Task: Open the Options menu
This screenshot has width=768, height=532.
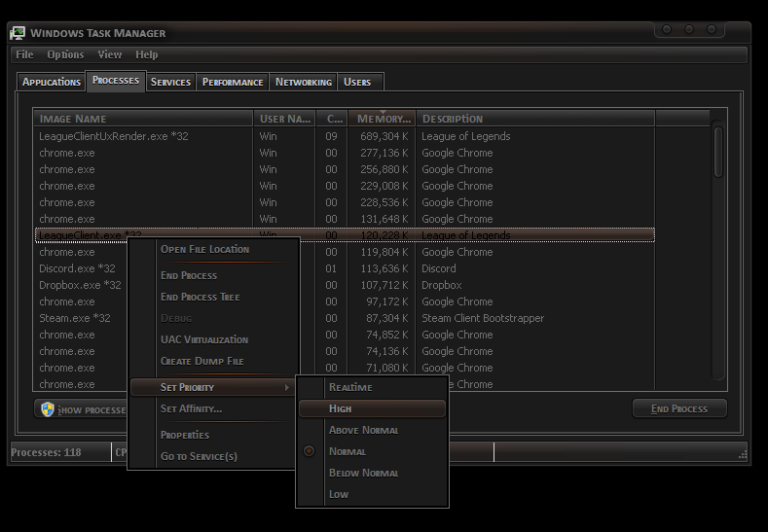Action: (65, 54)
